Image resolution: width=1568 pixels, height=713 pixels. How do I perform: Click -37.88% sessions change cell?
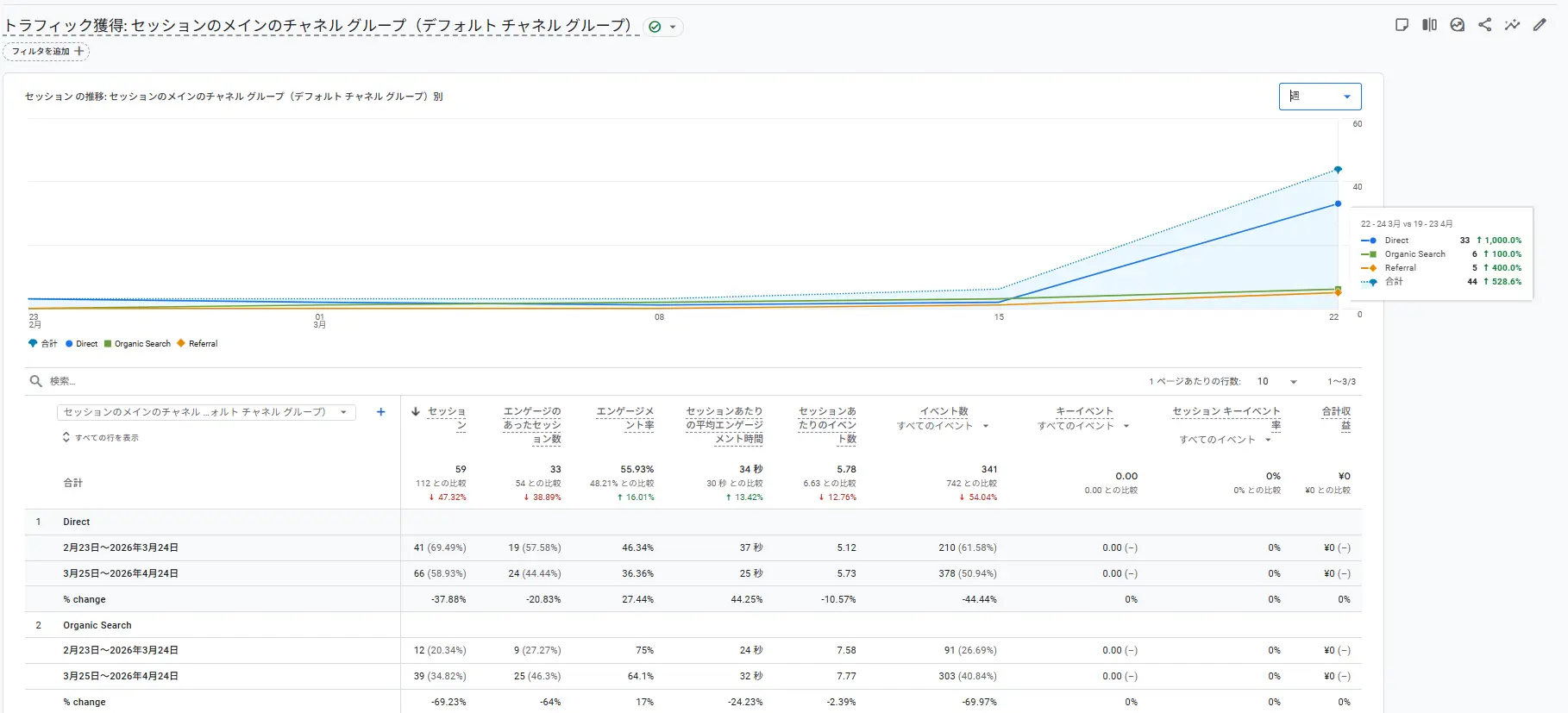click(448, 599)
